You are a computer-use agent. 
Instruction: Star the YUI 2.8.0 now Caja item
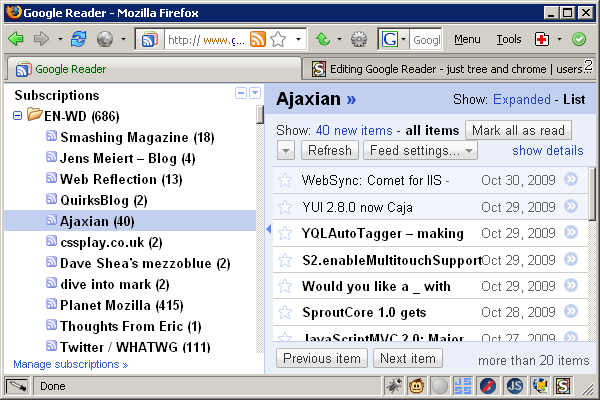point(285,207)
